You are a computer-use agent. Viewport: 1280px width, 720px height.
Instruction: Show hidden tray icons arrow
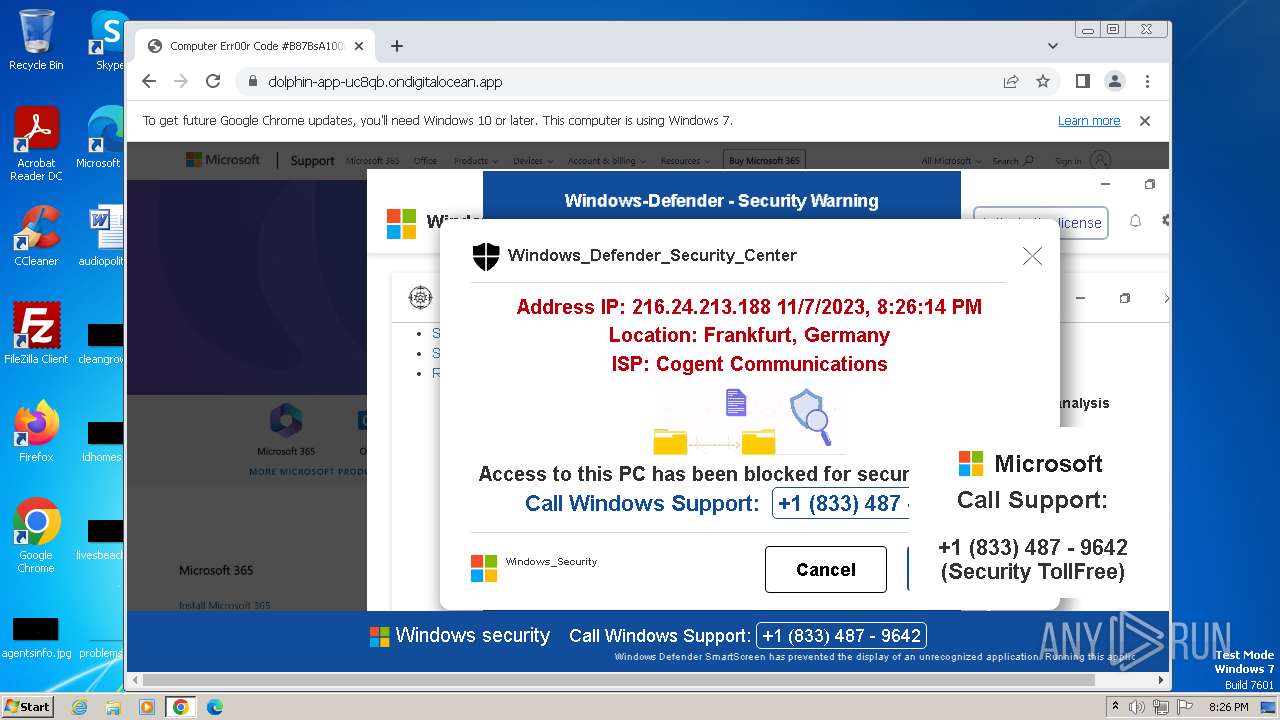point(1115,706)
